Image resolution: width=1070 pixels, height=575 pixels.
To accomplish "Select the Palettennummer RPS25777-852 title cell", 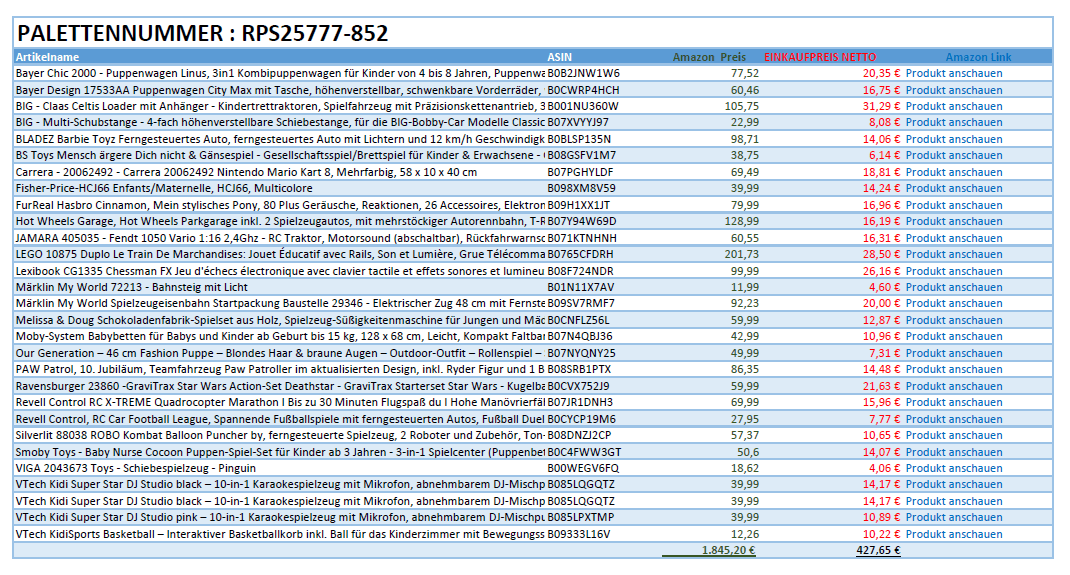I will pos(203,33).
